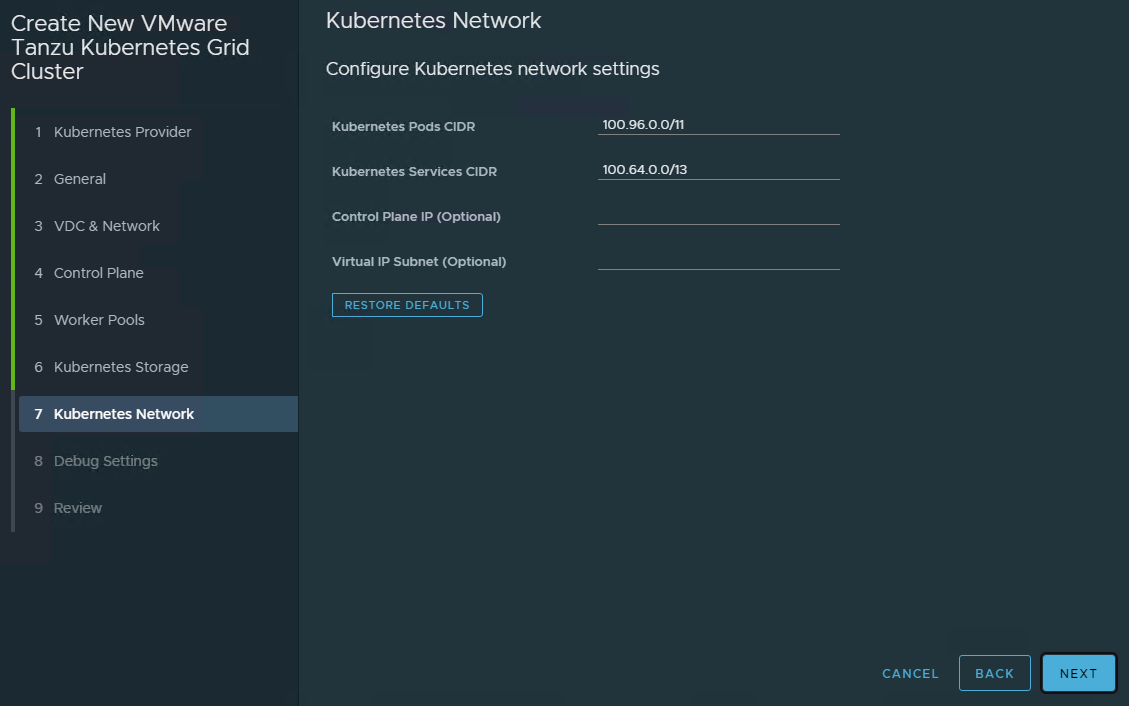Click the Kubernetes Pods CIDR label text

point(403,127)
